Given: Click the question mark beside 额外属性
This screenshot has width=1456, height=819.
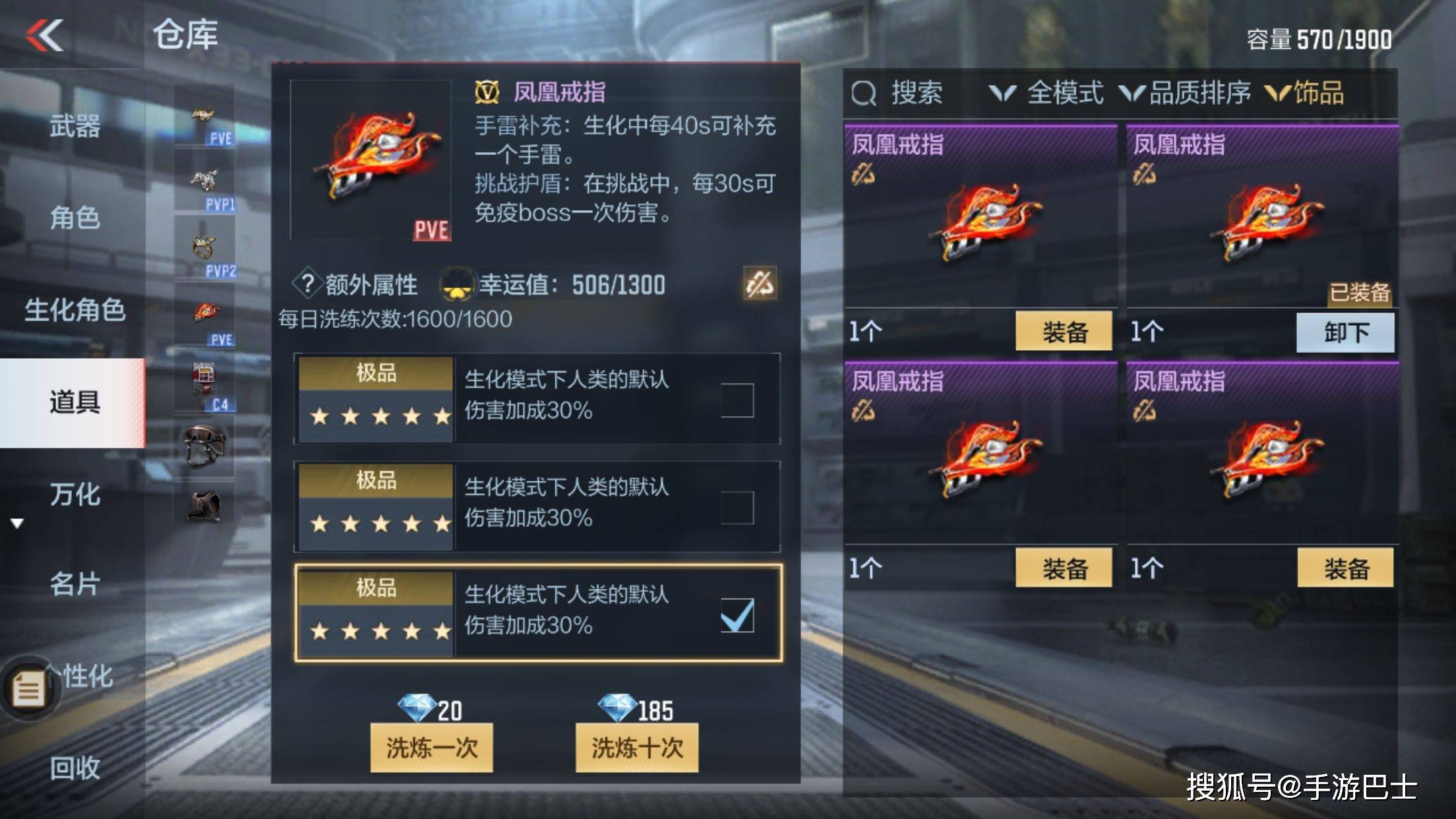Looking at the screenshot, I should coord(307,284).
